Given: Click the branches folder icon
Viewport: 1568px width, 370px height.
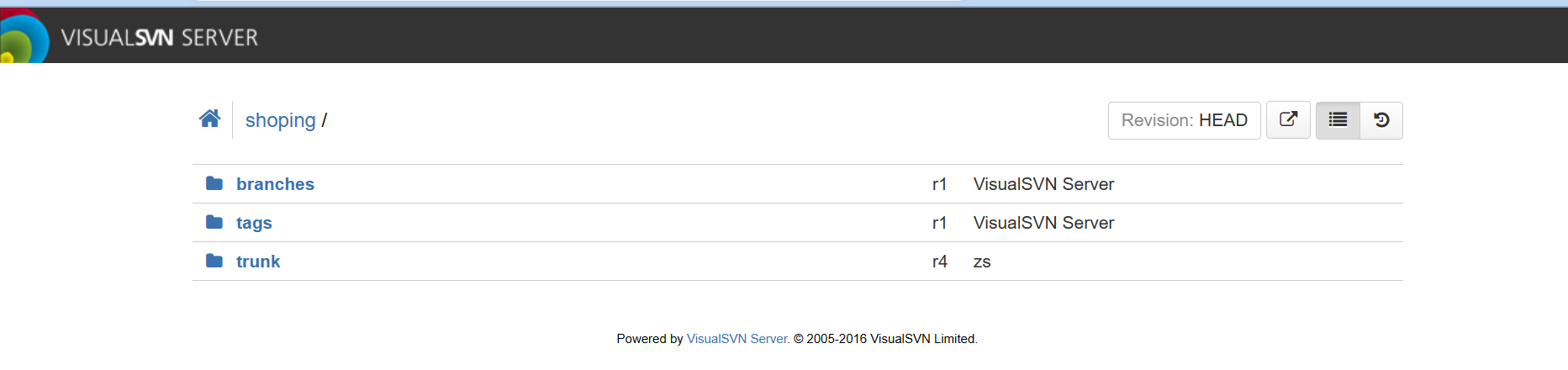Looking at the screenshot, I should (214, 183).
